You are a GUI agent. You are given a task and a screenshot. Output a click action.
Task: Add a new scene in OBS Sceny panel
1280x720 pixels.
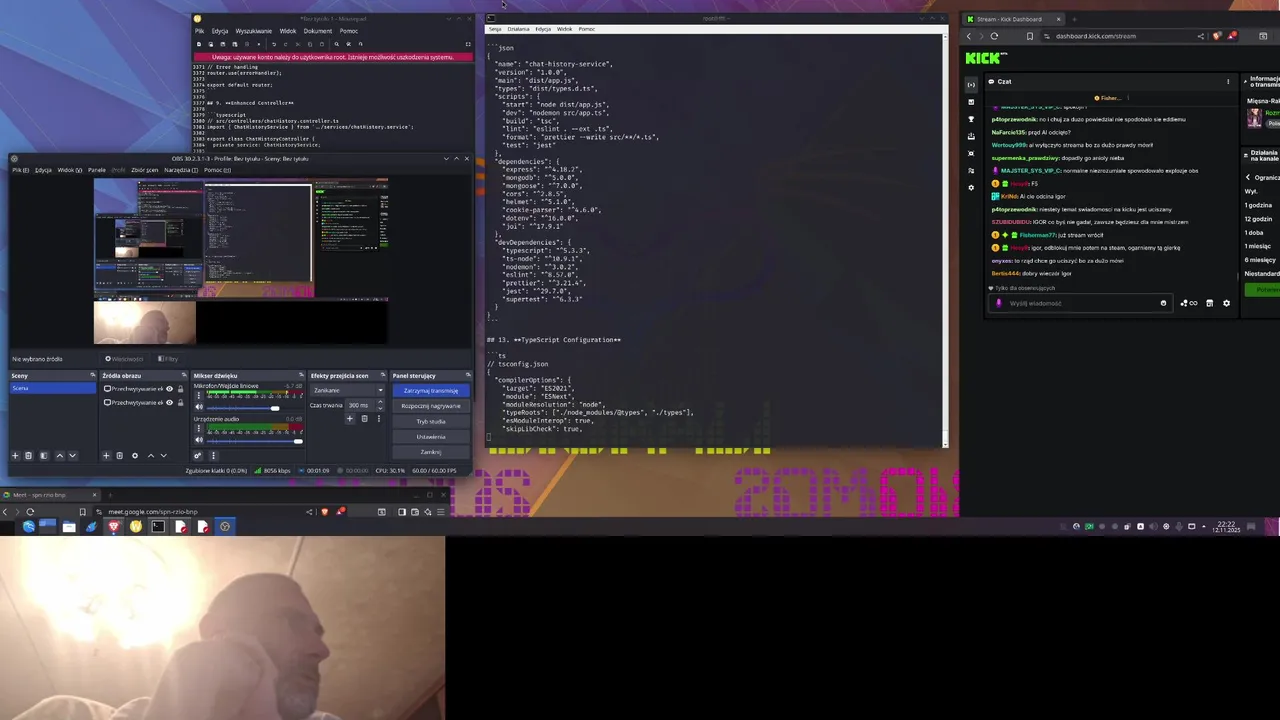(15, 456)
